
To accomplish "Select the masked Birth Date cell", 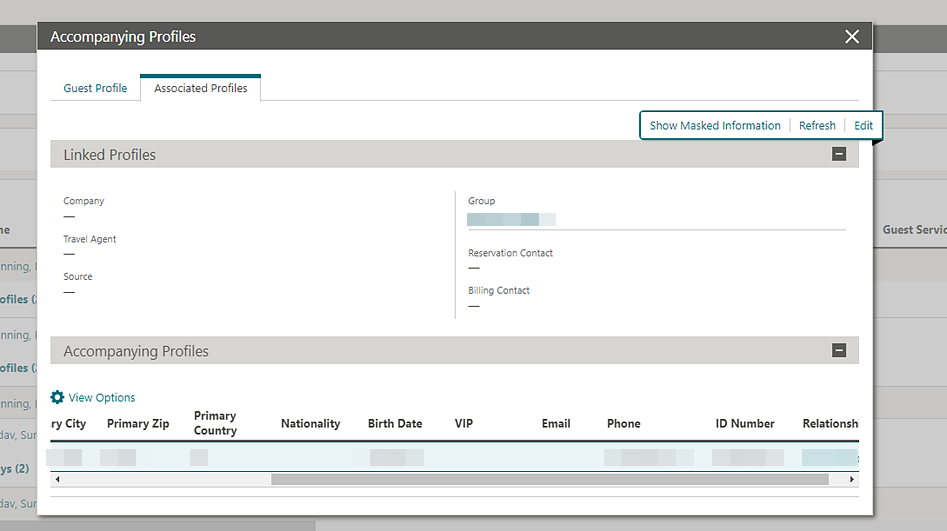I will 397,457.
